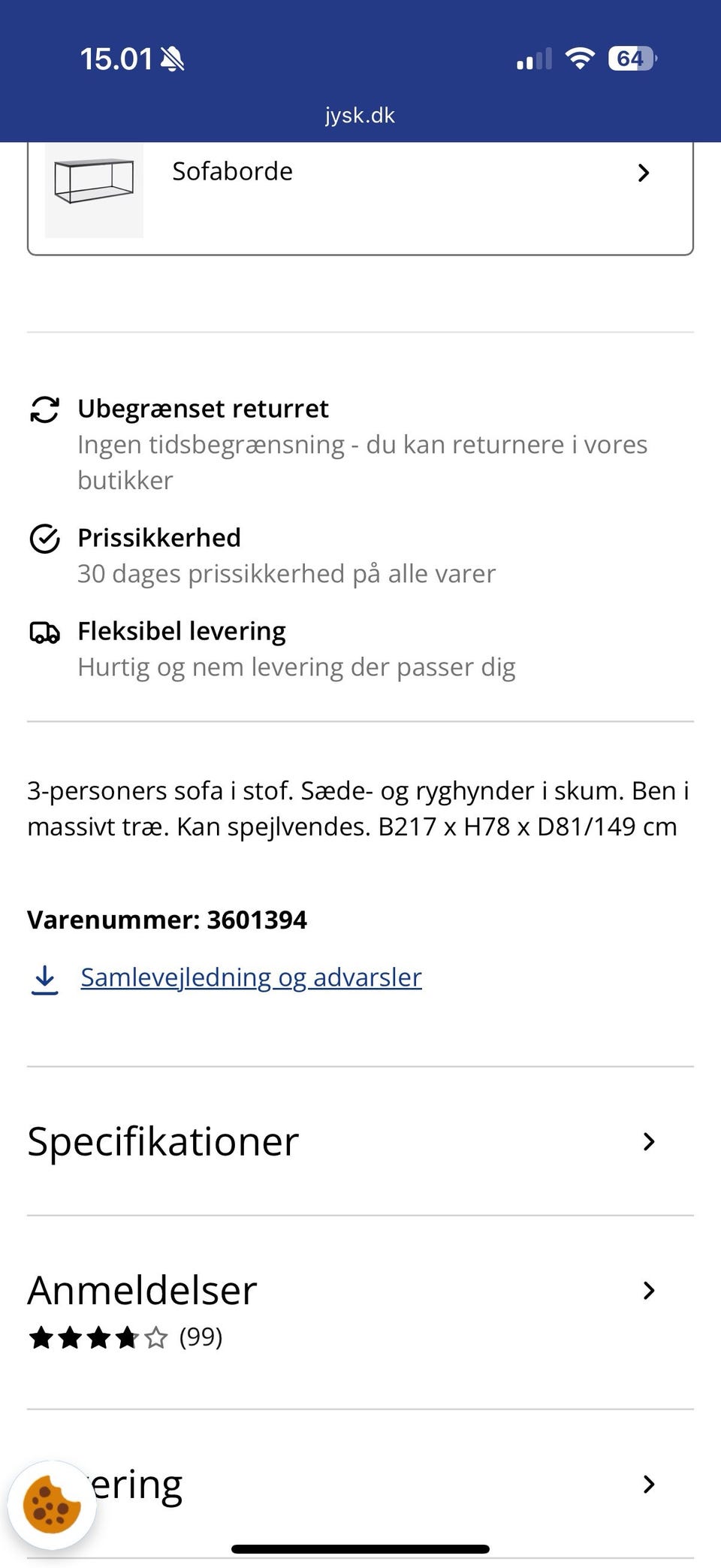Click the checkmark icon next to Prissikkerhed
This screenshot has height=1568, width=721.
(45, 538)
